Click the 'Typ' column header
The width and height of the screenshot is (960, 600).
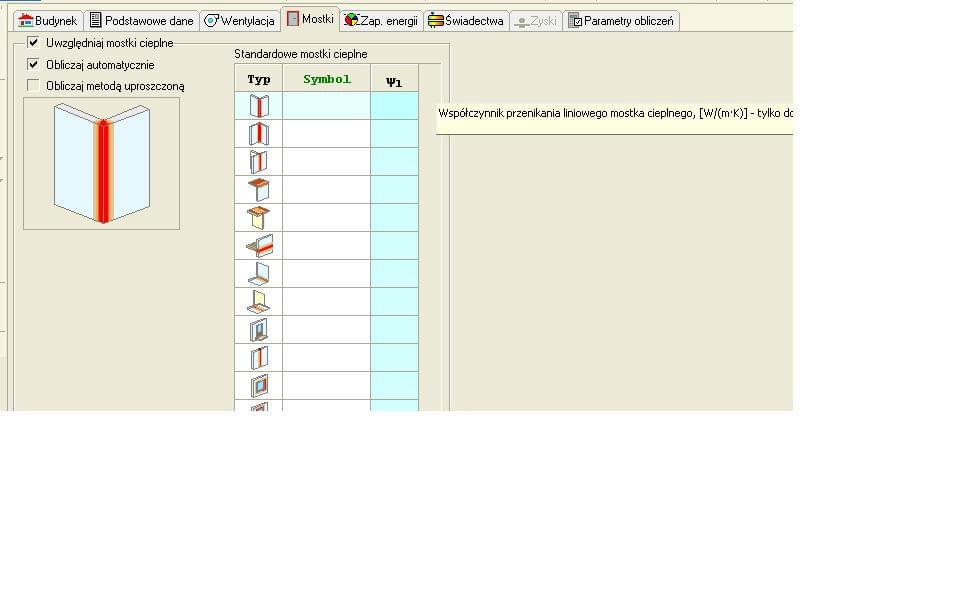pos(258,79)
